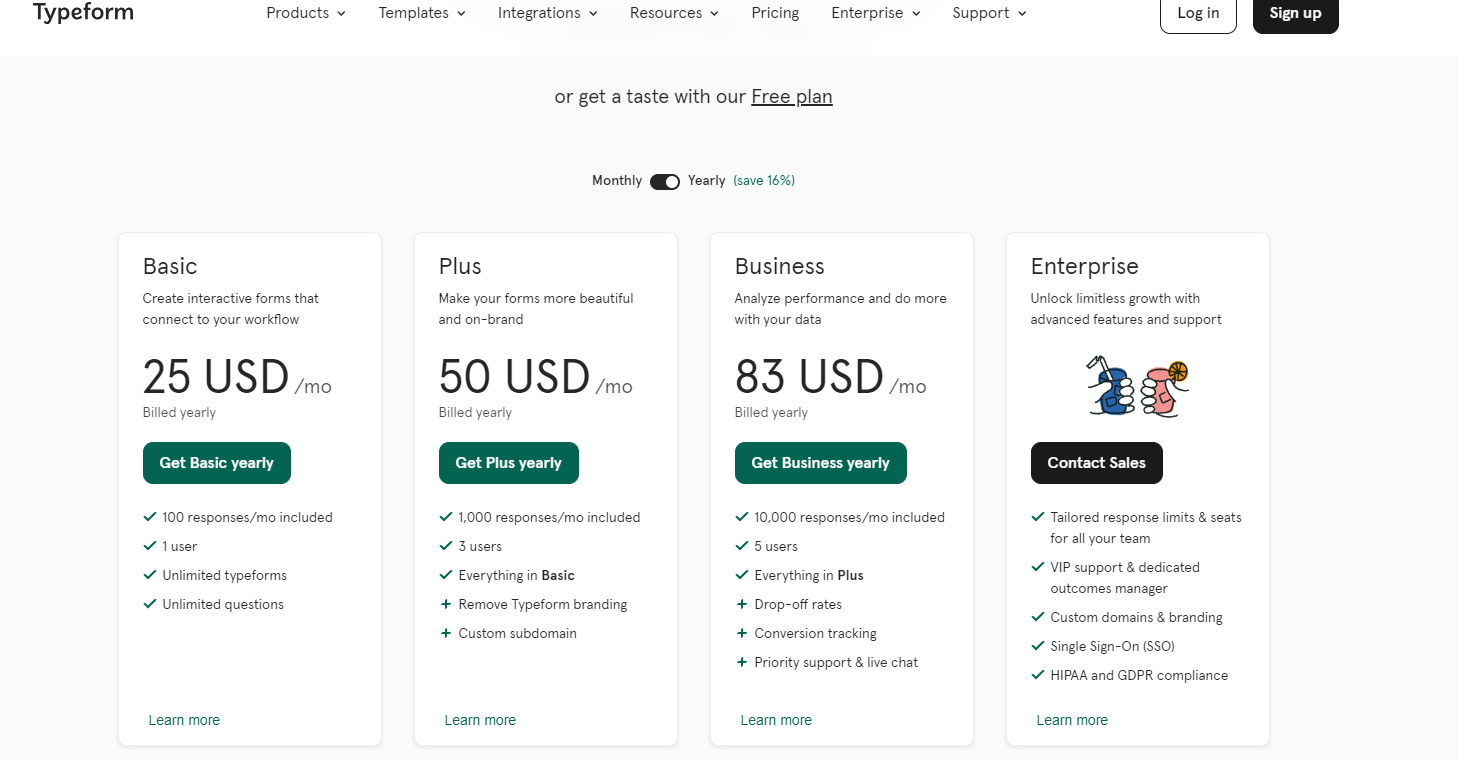Click the Sign up button

[1295, 14]
